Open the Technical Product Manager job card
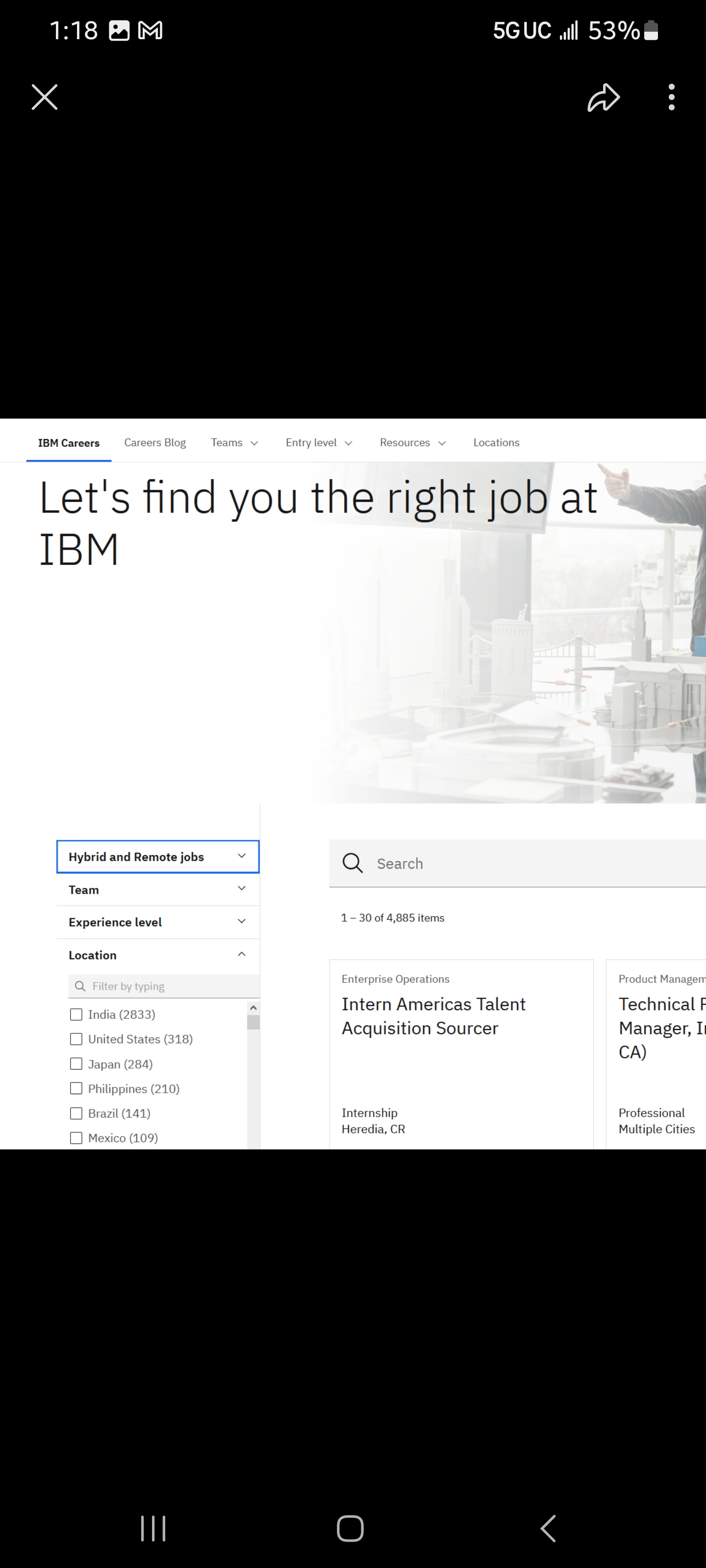 tap(656, 1054)
